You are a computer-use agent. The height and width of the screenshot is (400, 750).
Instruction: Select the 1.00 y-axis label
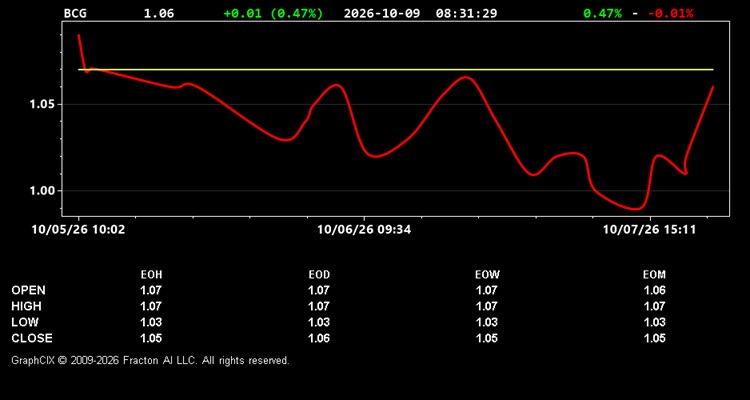42,191
